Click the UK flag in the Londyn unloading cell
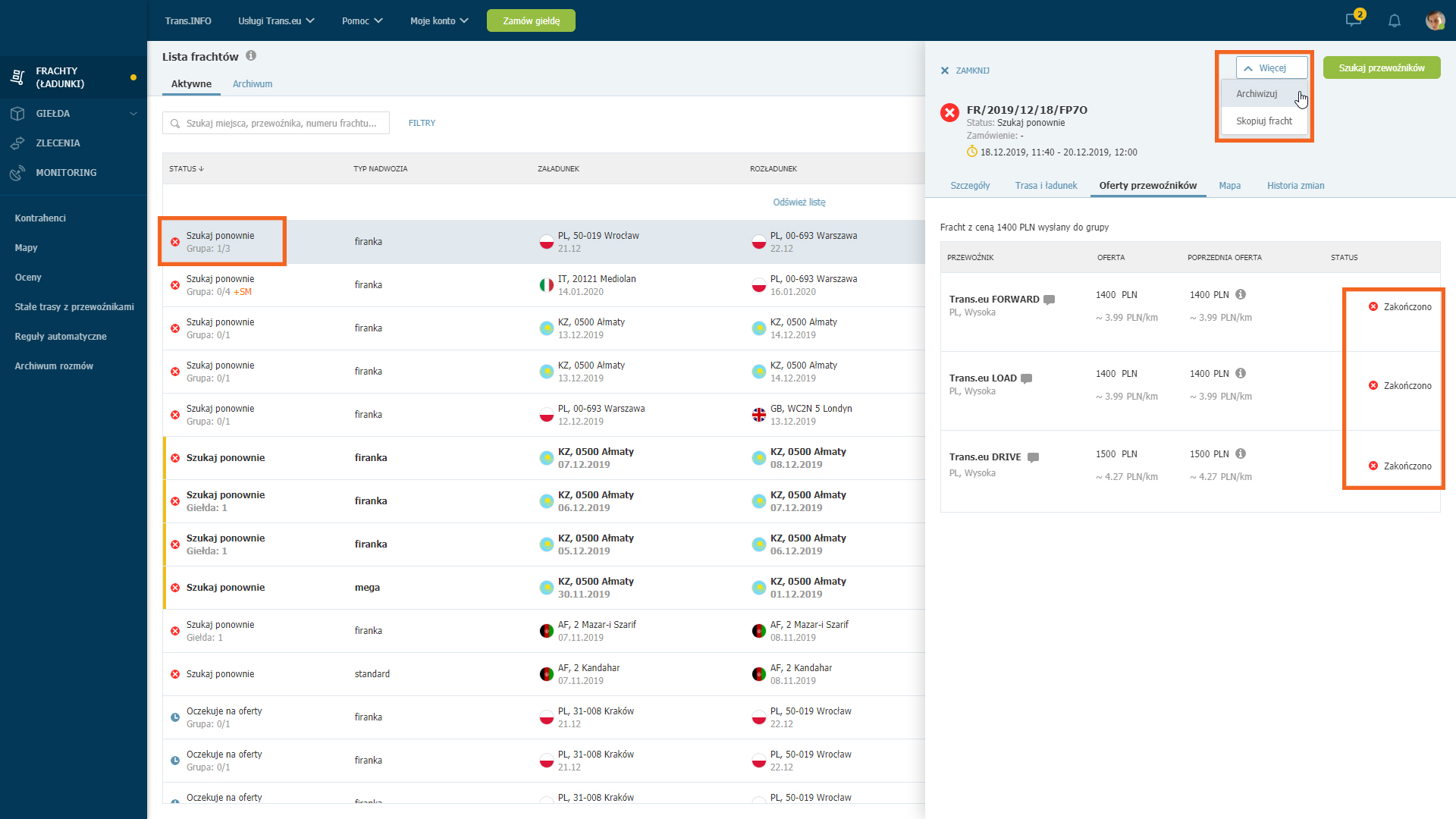 click(758, 415)
